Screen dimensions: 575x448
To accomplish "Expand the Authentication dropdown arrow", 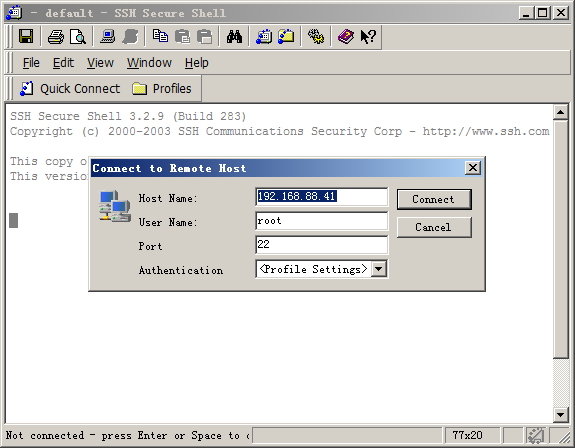I will coord(378,269).
